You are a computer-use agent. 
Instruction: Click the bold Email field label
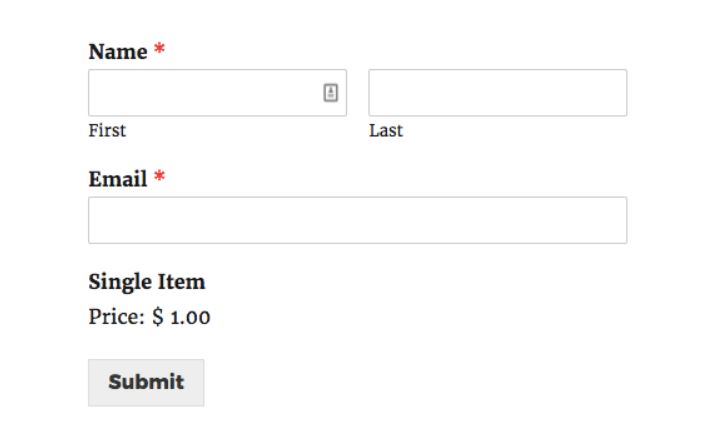(x=118, y=179)
